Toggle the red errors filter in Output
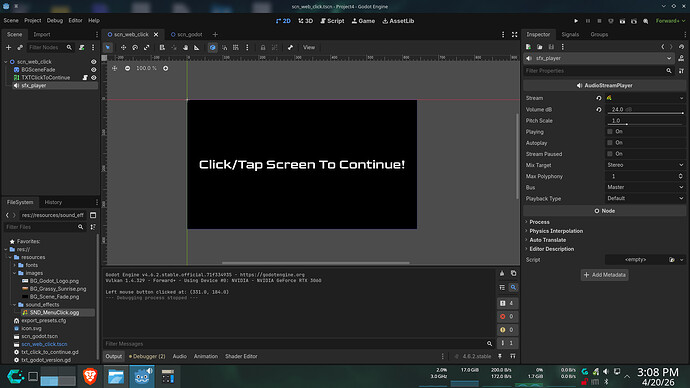 [x=507, y=316]
